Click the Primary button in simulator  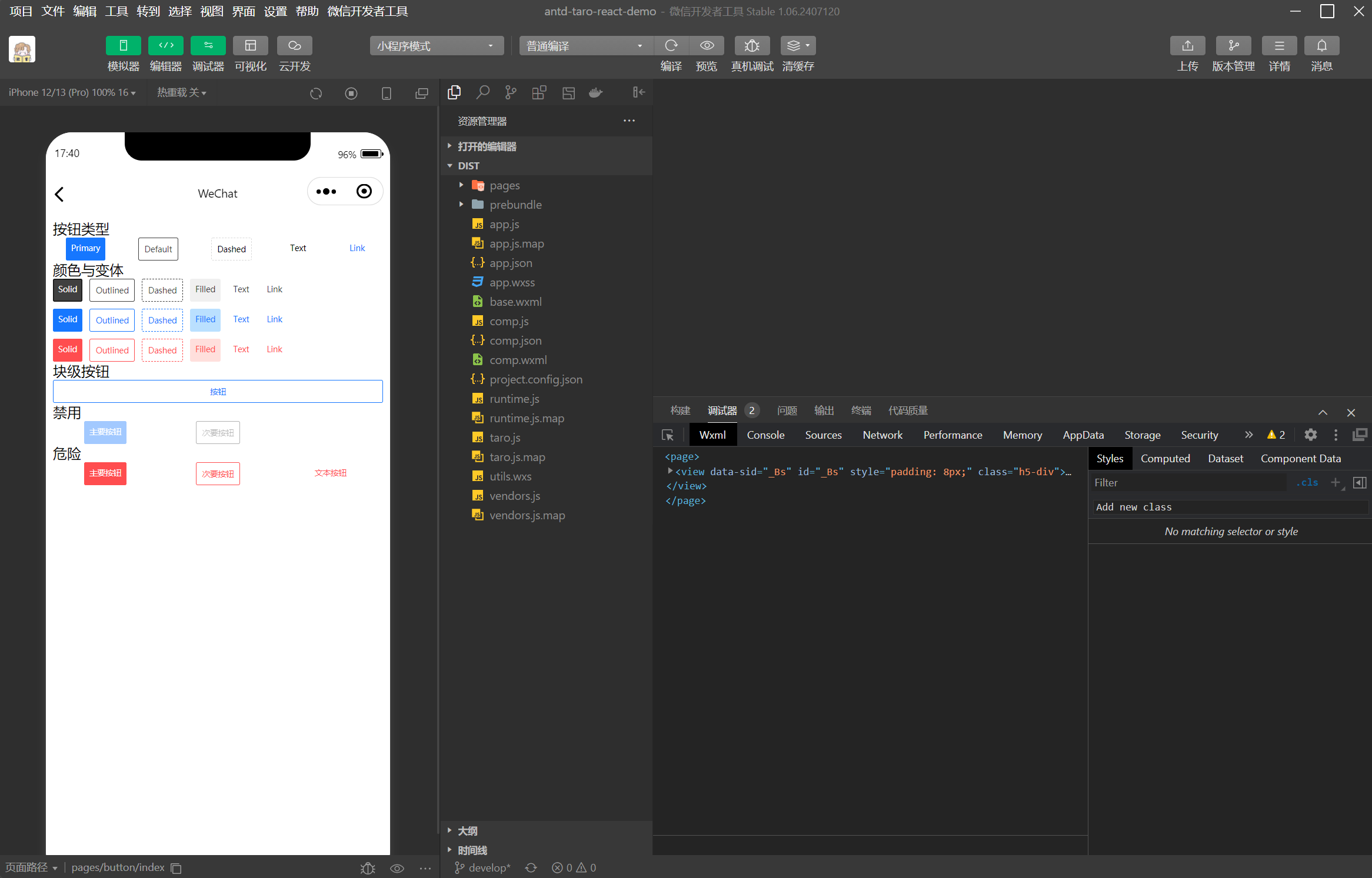tap(85, 249)
